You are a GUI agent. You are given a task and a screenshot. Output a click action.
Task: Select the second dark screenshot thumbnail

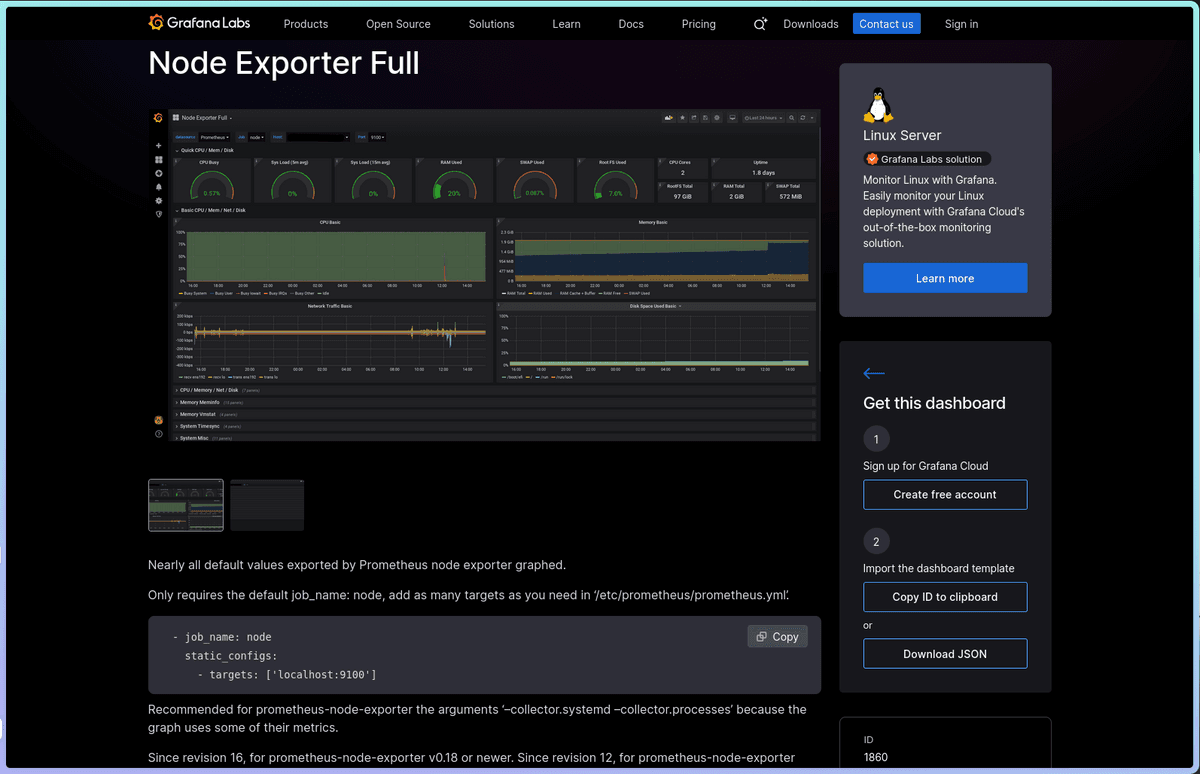267,505
